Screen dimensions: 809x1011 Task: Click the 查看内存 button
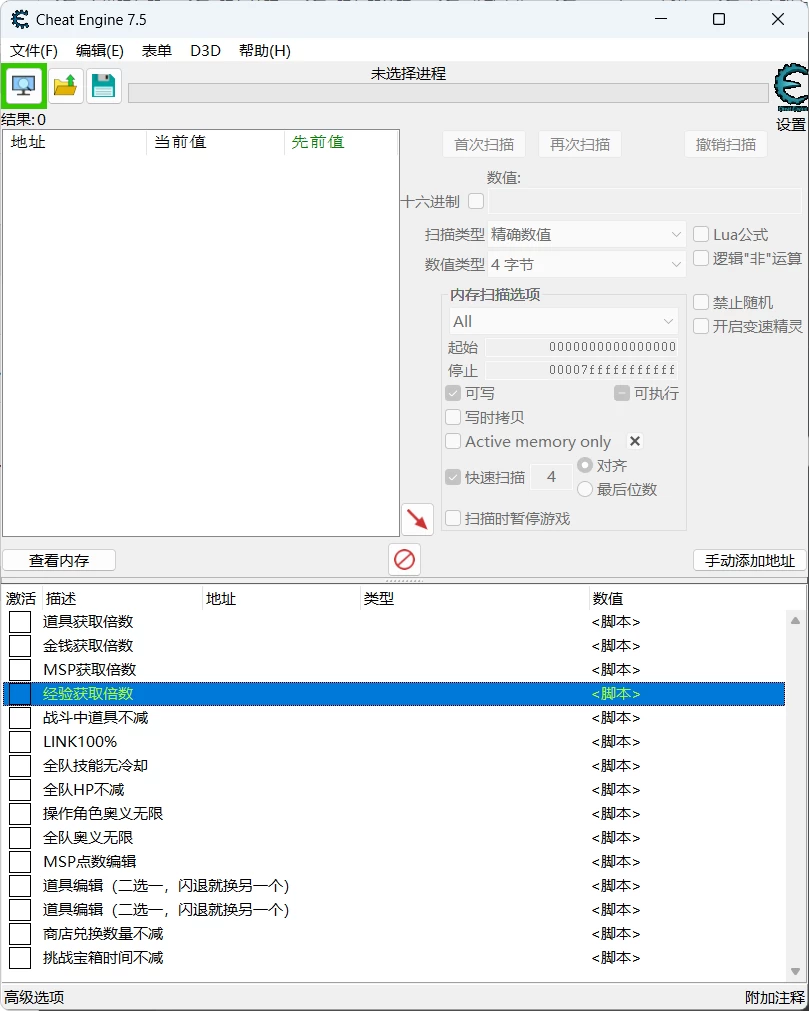pos(59,560)
